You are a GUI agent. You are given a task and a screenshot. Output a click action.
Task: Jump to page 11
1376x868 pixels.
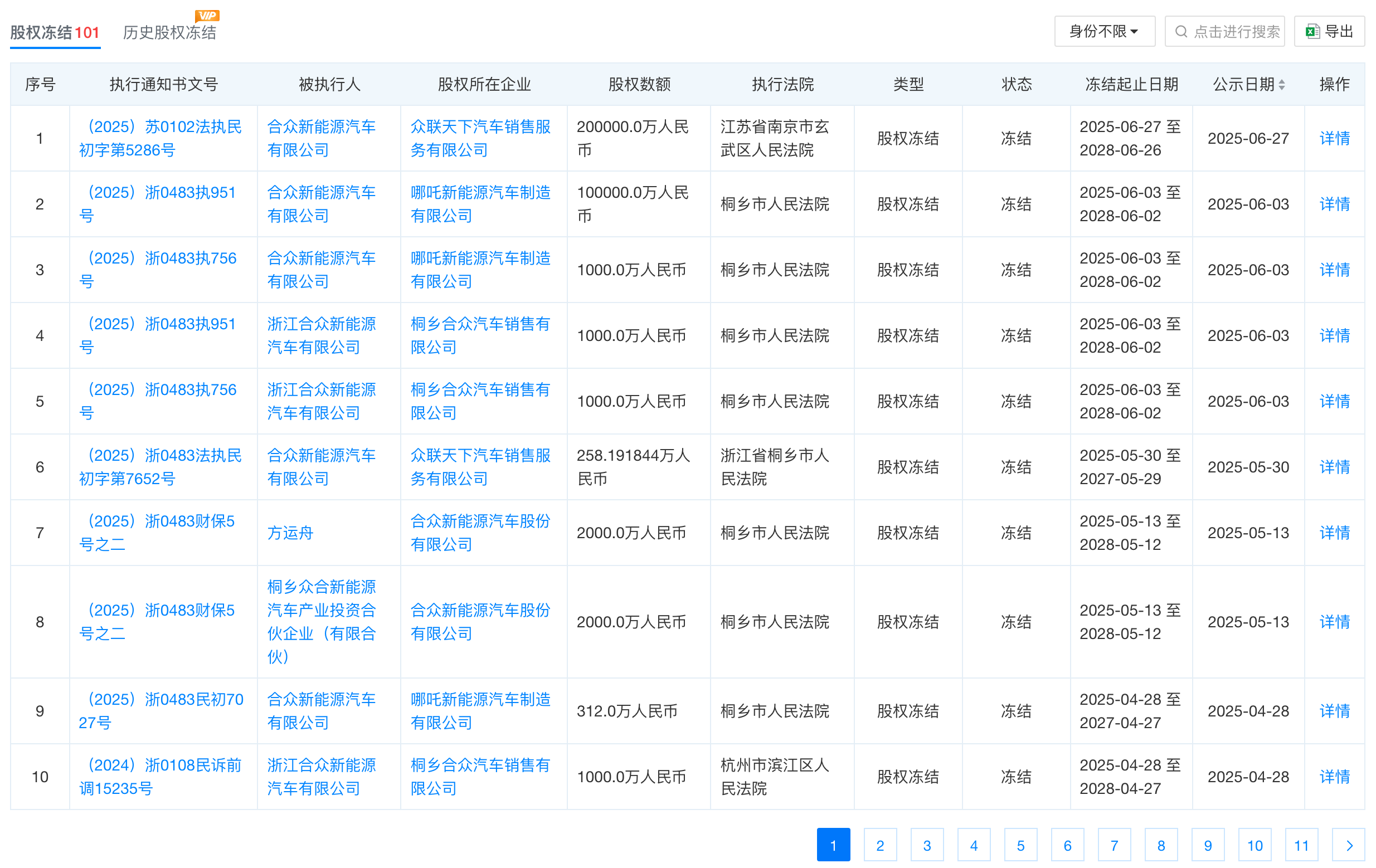1301,845
